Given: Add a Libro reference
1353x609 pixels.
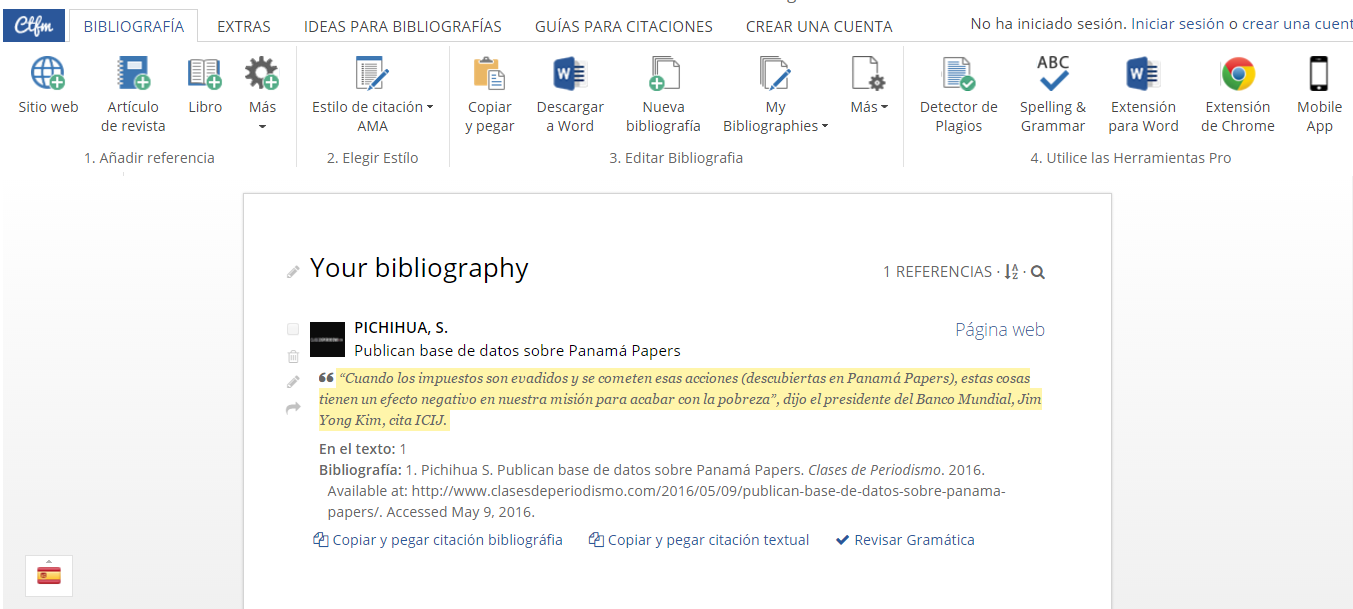Looking at the screenshot, I should coord(205,75).
